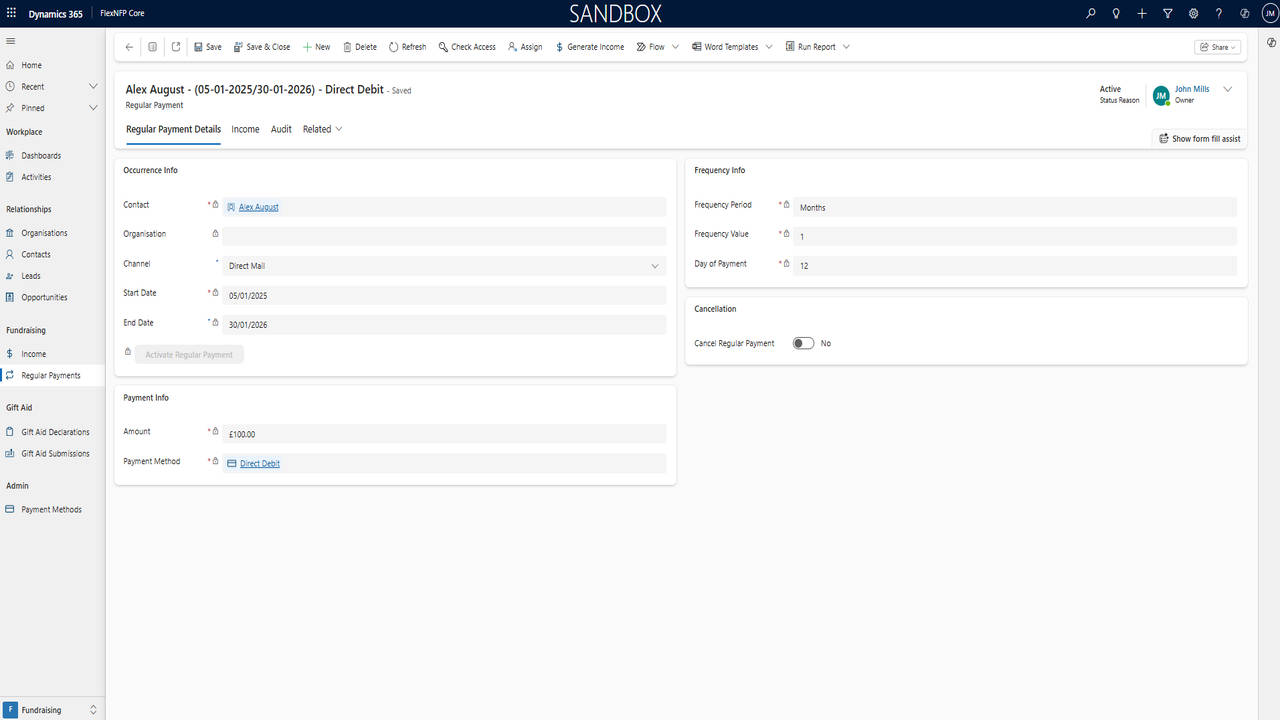The height and width of the screenshot is (720, 1280).
Task: Expand the Flow dropdown
Action: [x=675, y=46]
